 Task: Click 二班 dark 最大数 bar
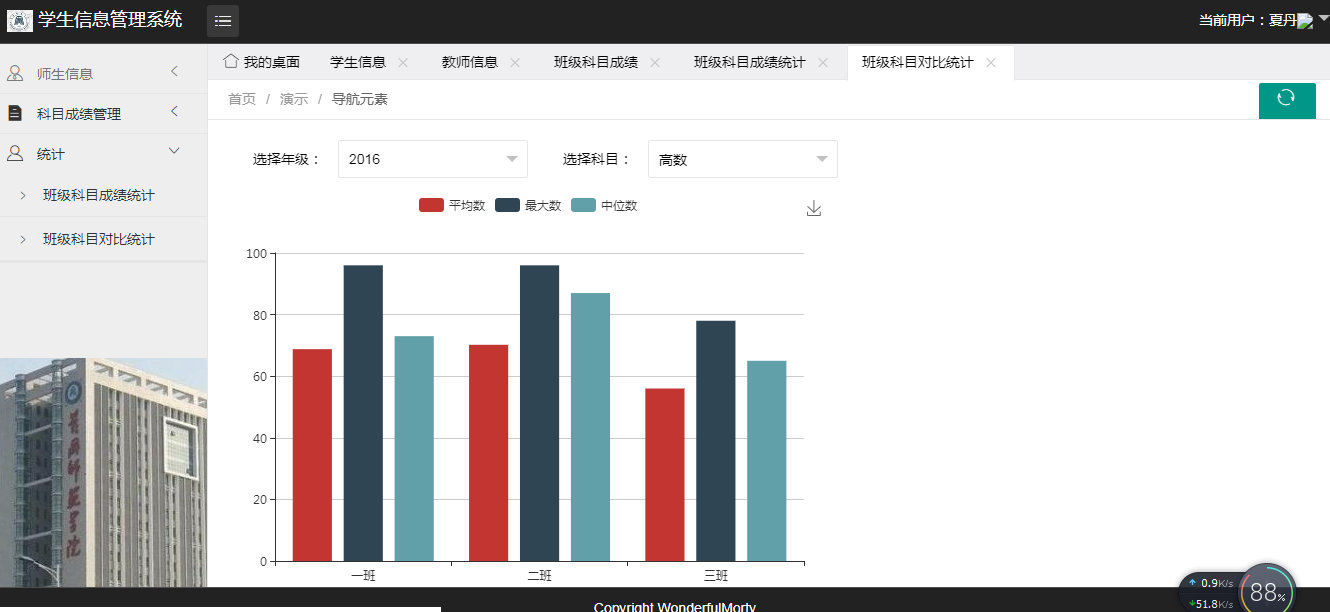pyautogui.click(x=540, y=413)
